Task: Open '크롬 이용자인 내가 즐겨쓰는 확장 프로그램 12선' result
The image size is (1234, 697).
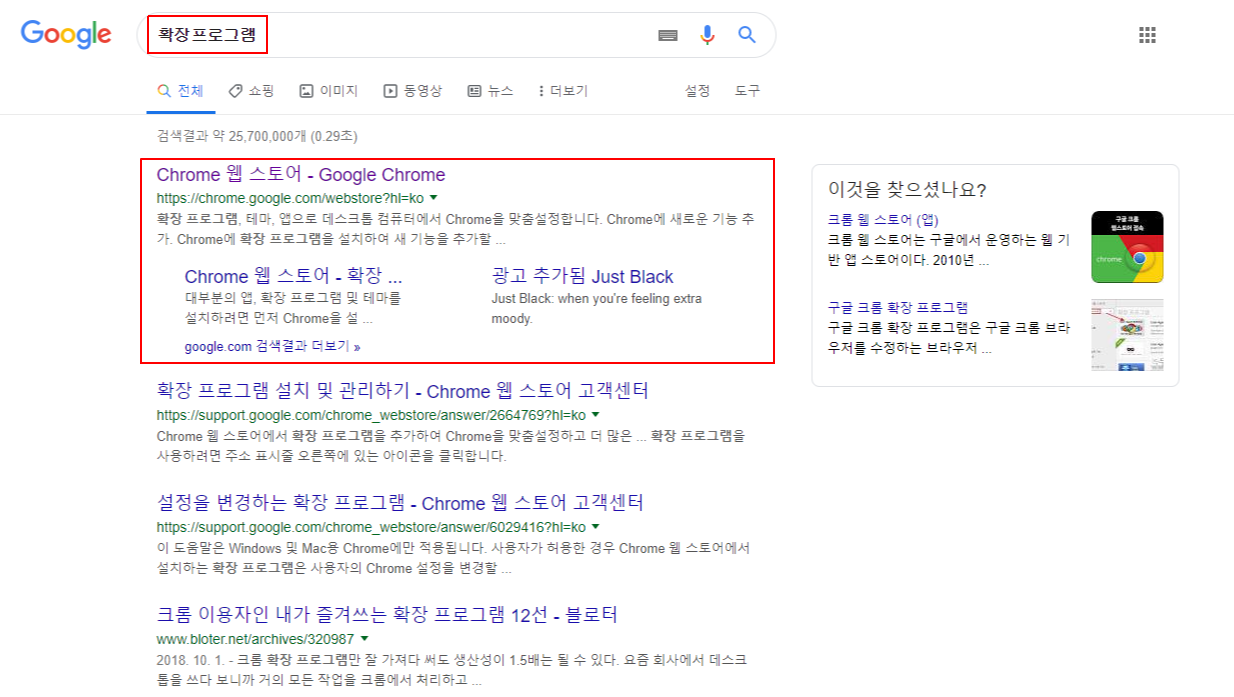Action: pos(387,614)
